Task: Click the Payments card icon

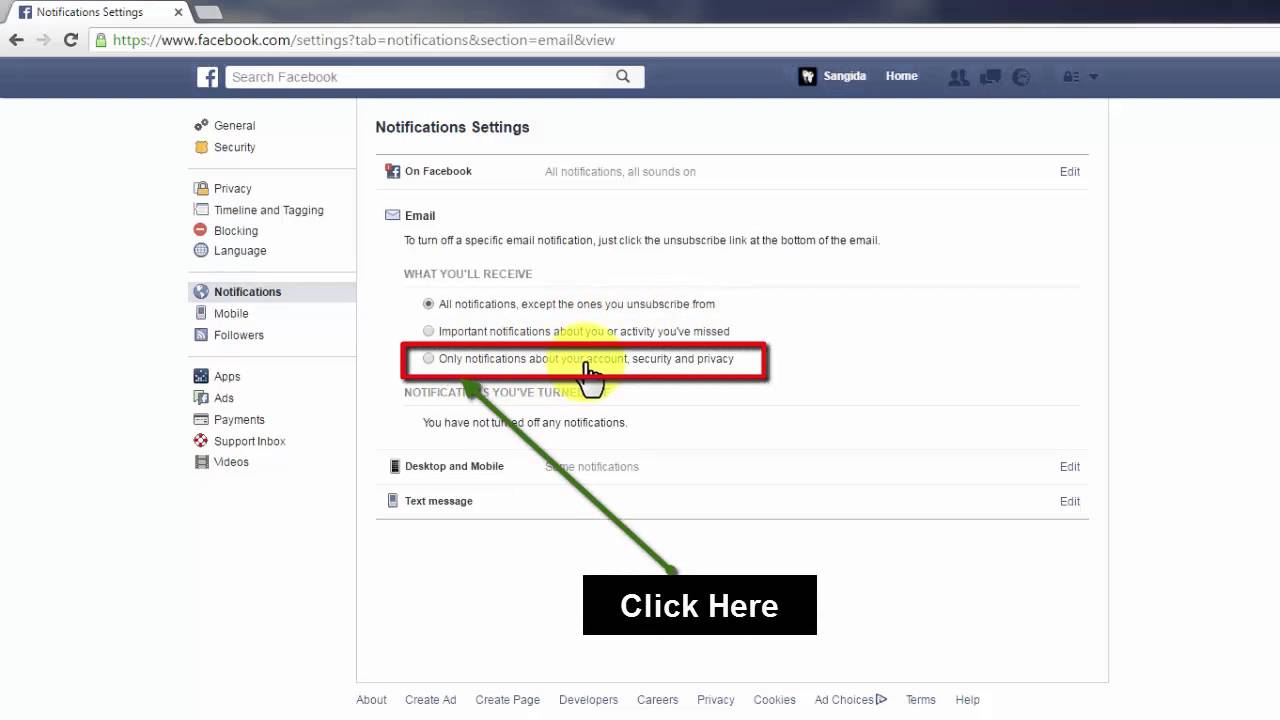Action: coord(201,420)
